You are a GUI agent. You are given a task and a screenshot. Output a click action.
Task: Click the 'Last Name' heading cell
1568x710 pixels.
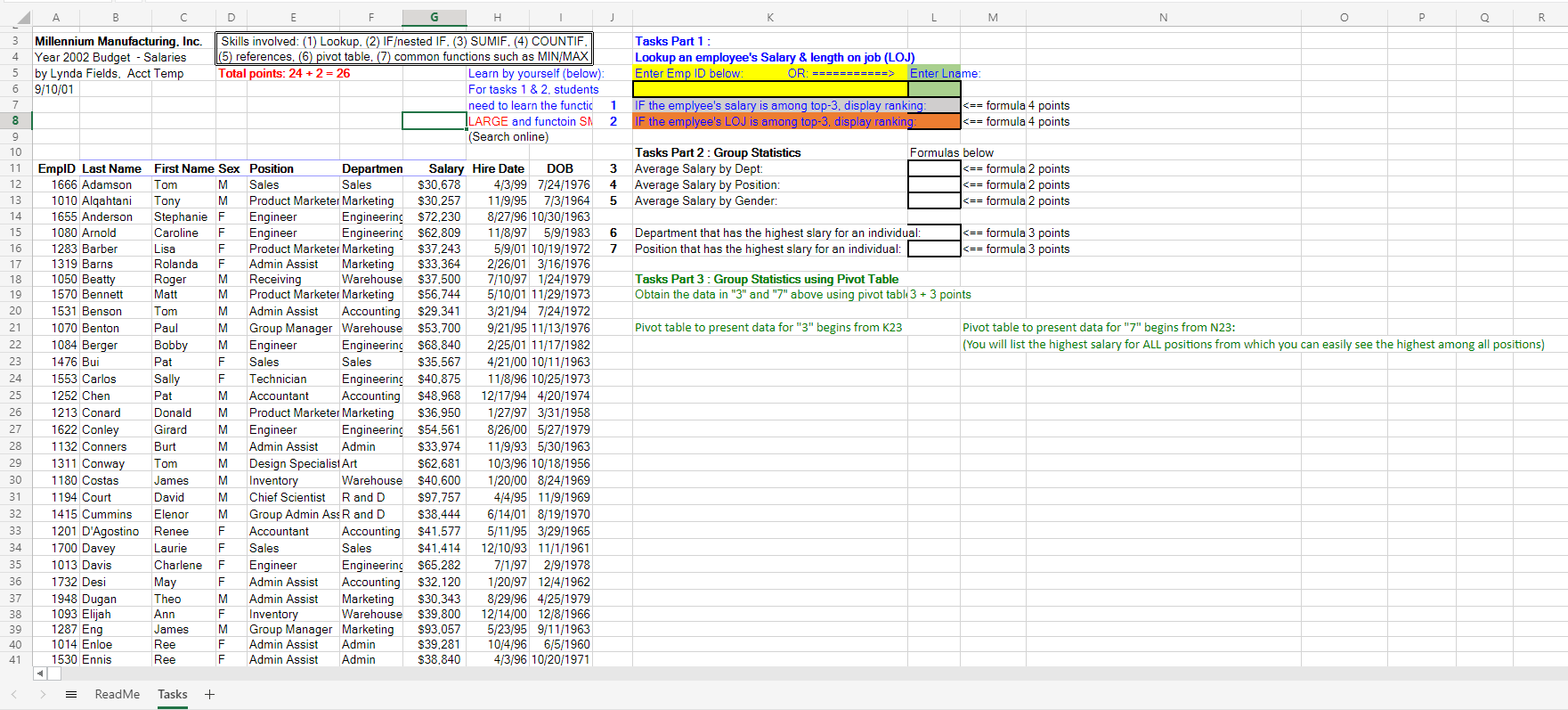coord(115,168)
